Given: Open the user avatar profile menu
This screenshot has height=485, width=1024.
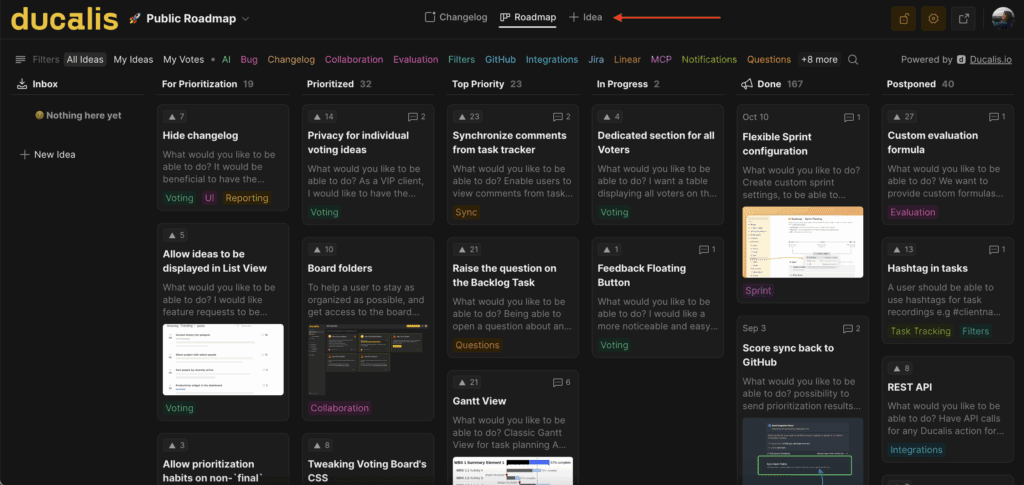Looking at the screenshot, I should [x=1003, y=19].
